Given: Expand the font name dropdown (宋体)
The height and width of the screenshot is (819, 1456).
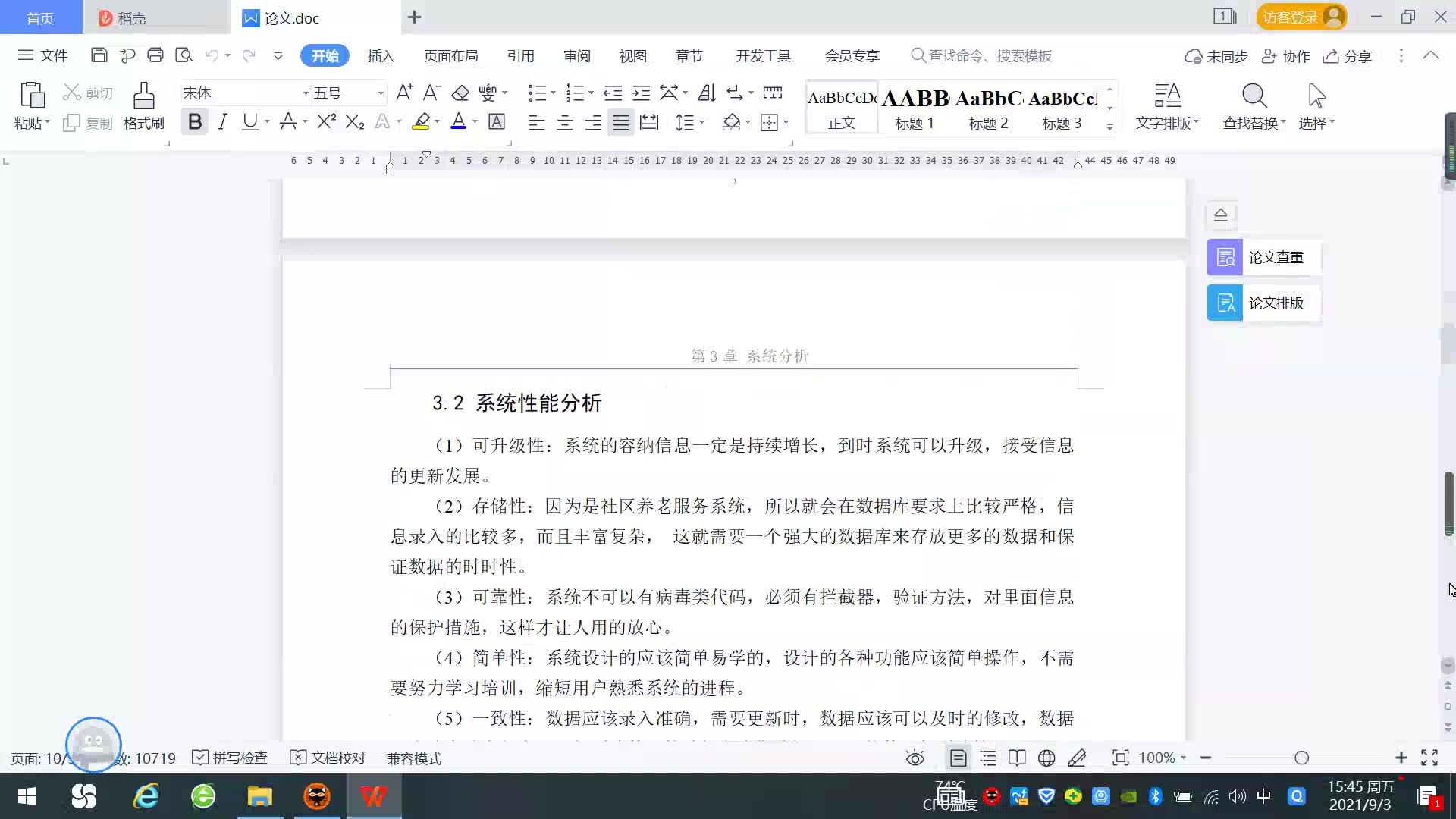Looking at the screenshot, I should (306, 93).
